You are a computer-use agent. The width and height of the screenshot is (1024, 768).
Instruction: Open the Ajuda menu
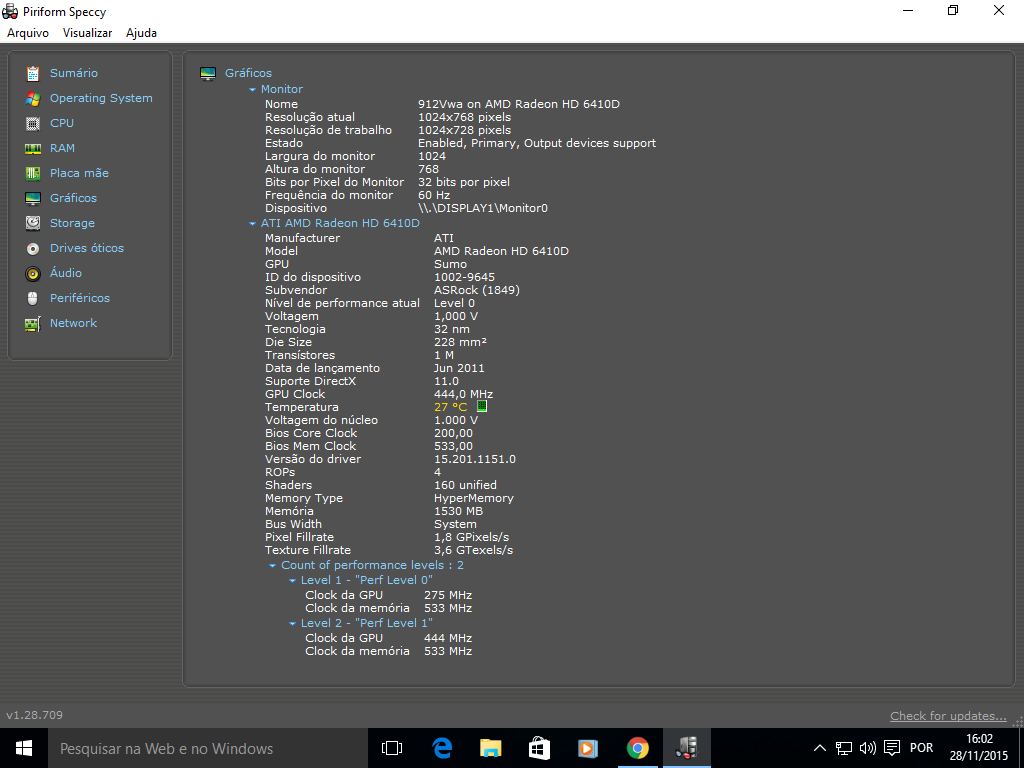point(141,33)
